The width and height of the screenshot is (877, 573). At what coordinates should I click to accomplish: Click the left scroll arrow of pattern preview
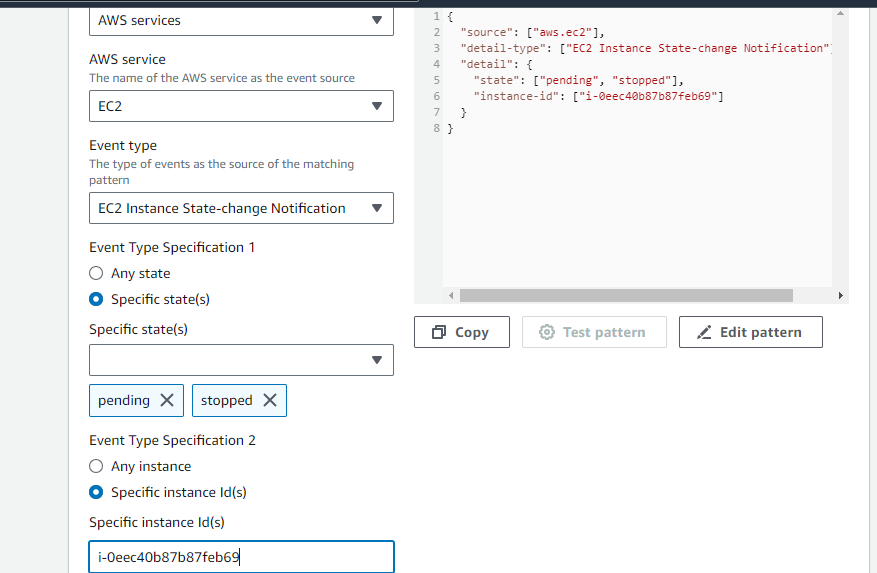(x=451, y=295)
